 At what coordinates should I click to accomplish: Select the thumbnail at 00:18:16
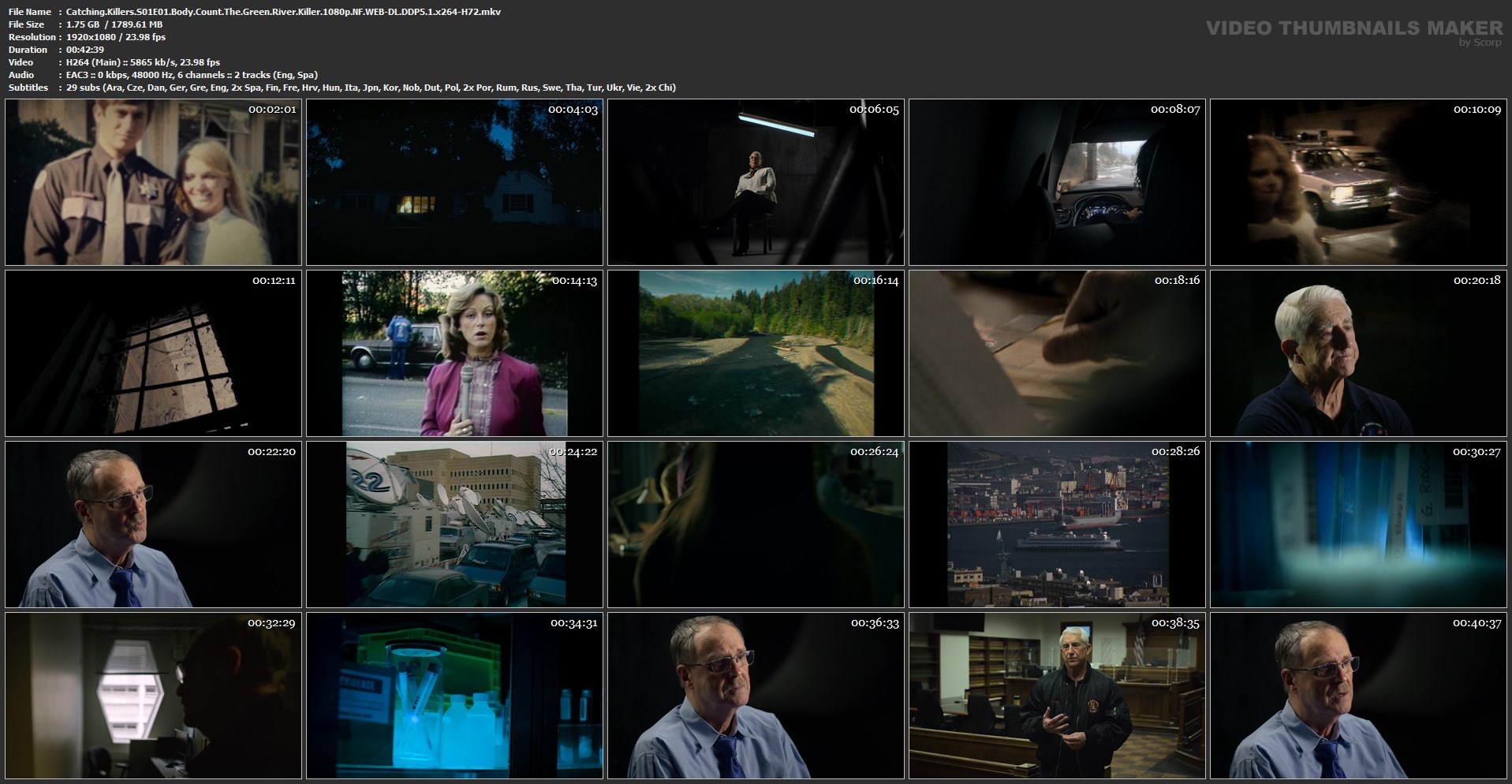1057,353
